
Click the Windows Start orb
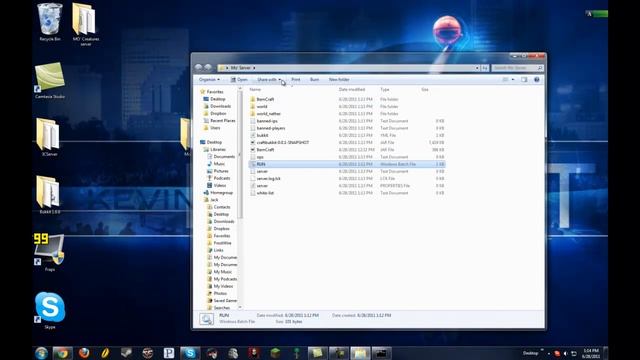point(41,353)
